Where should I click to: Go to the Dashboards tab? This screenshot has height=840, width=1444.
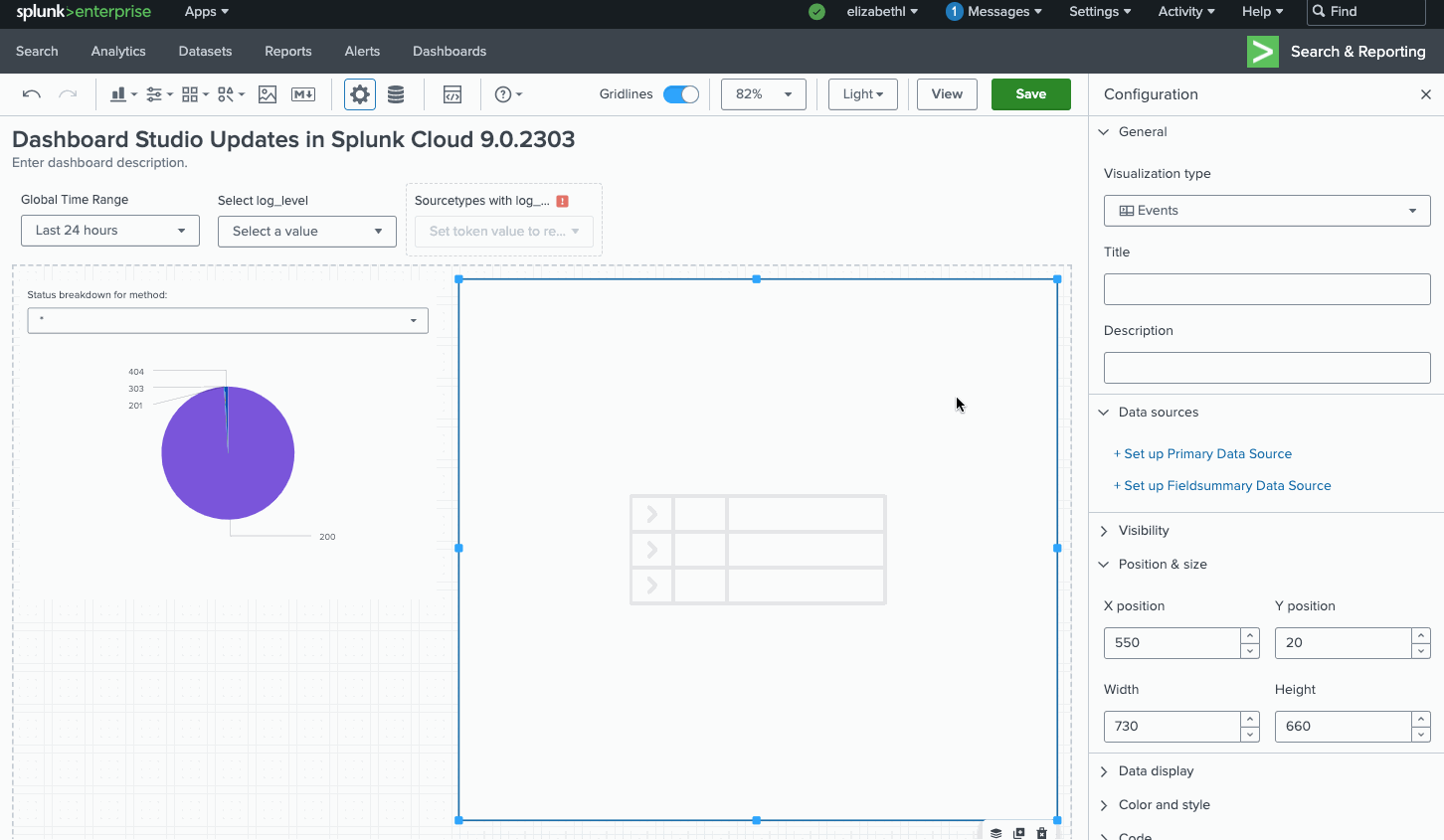point(450,52)
